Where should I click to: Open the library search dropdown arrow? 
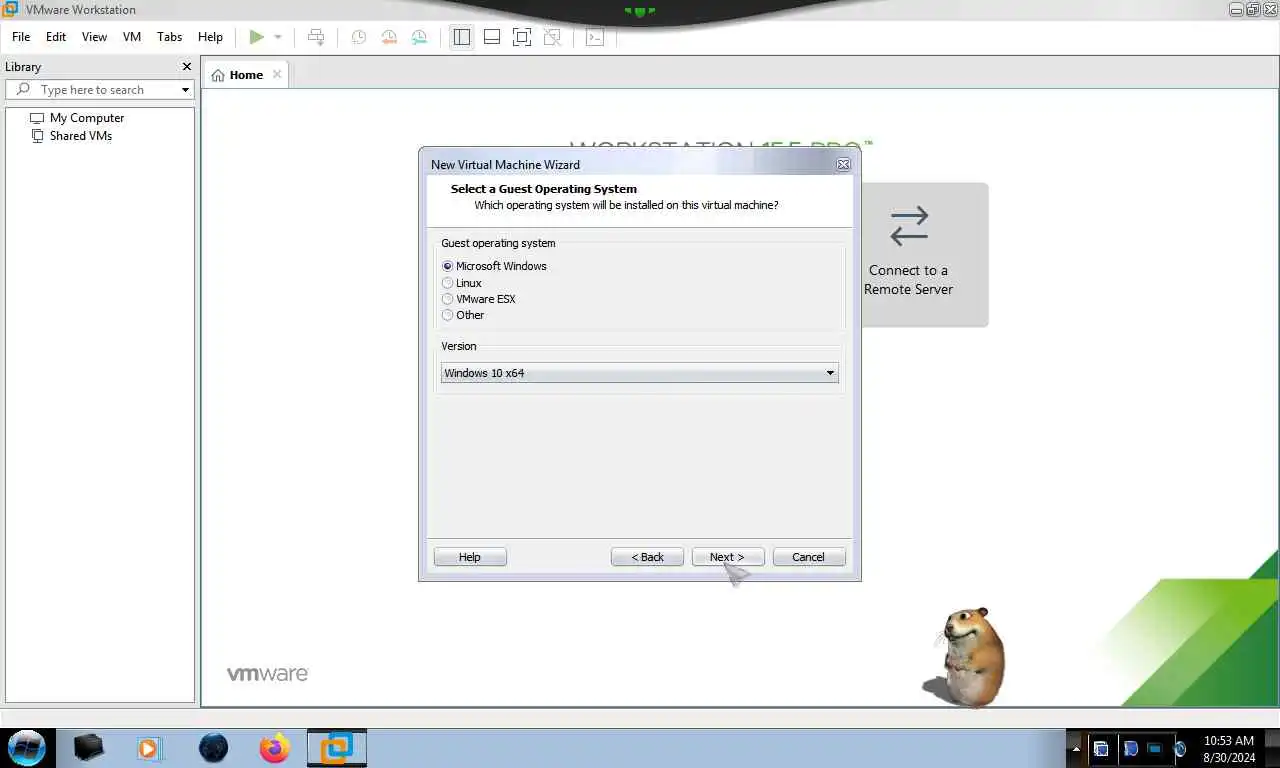(x=185, y=90)
